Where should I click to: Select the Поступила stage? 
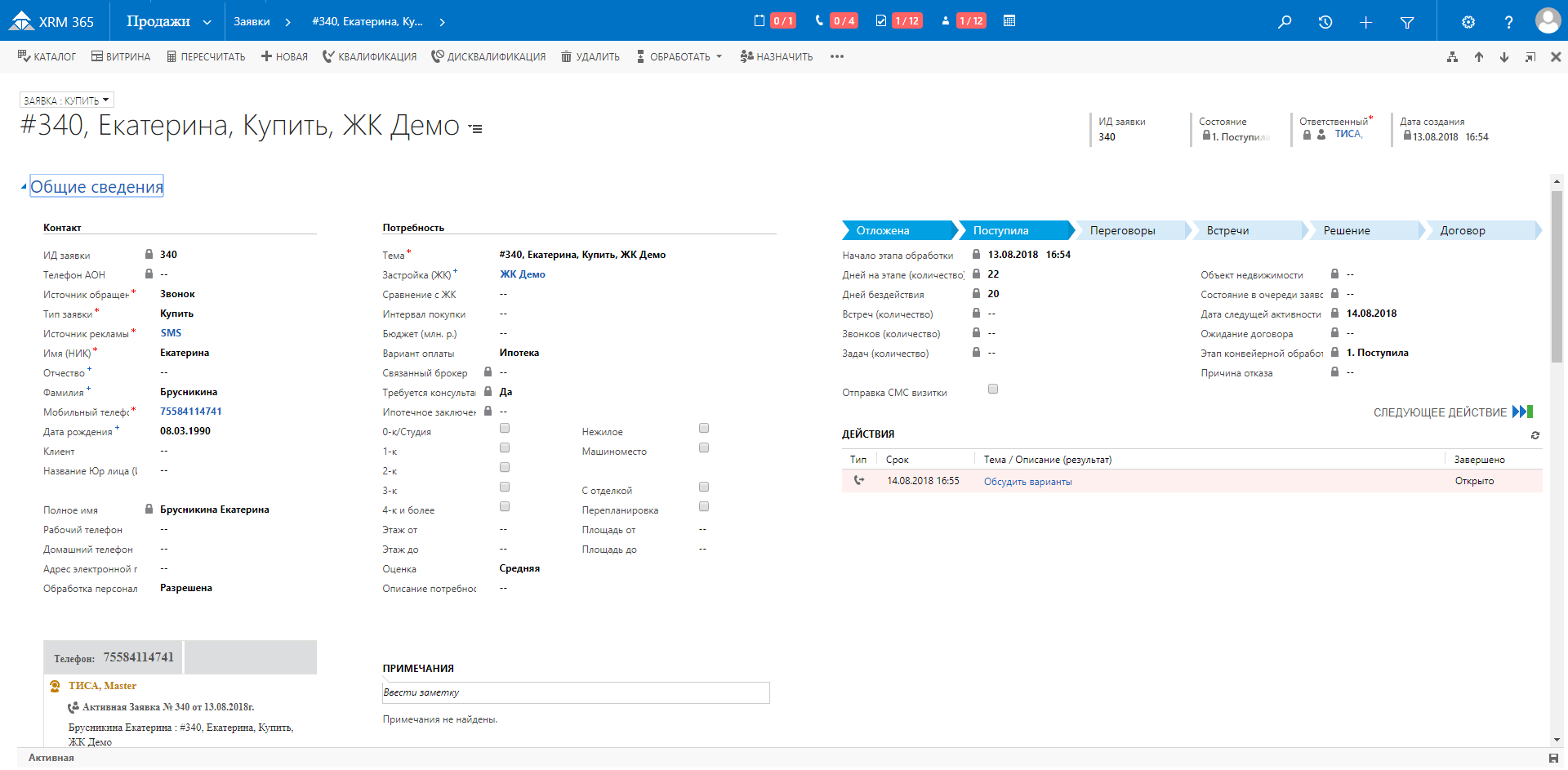(1015, 230)
